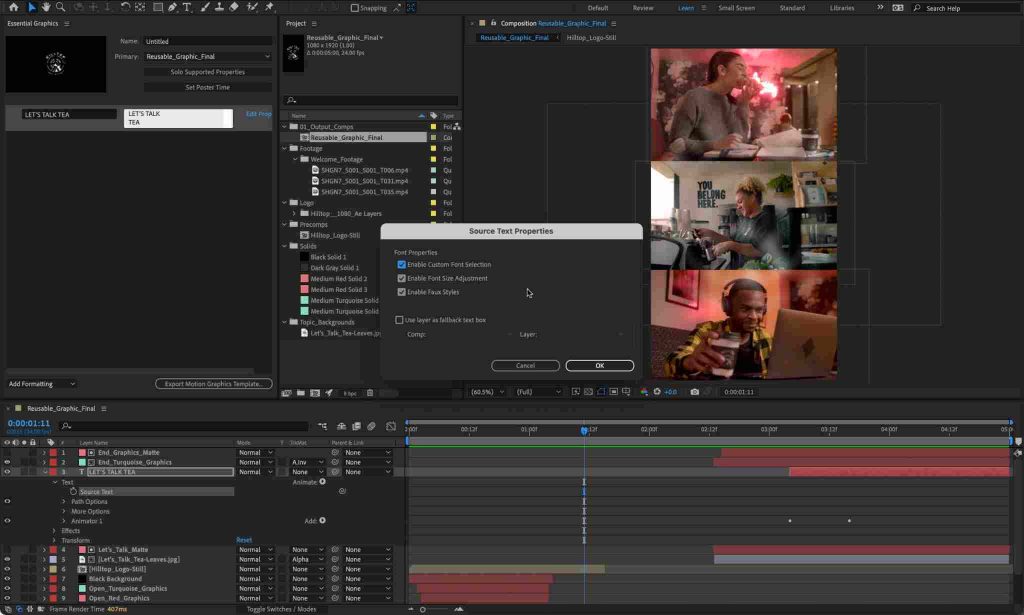The image size is (1024, 615).
Task: Hide the End_Turquoise_Graphics layer eye
Action: pos(7,462)
